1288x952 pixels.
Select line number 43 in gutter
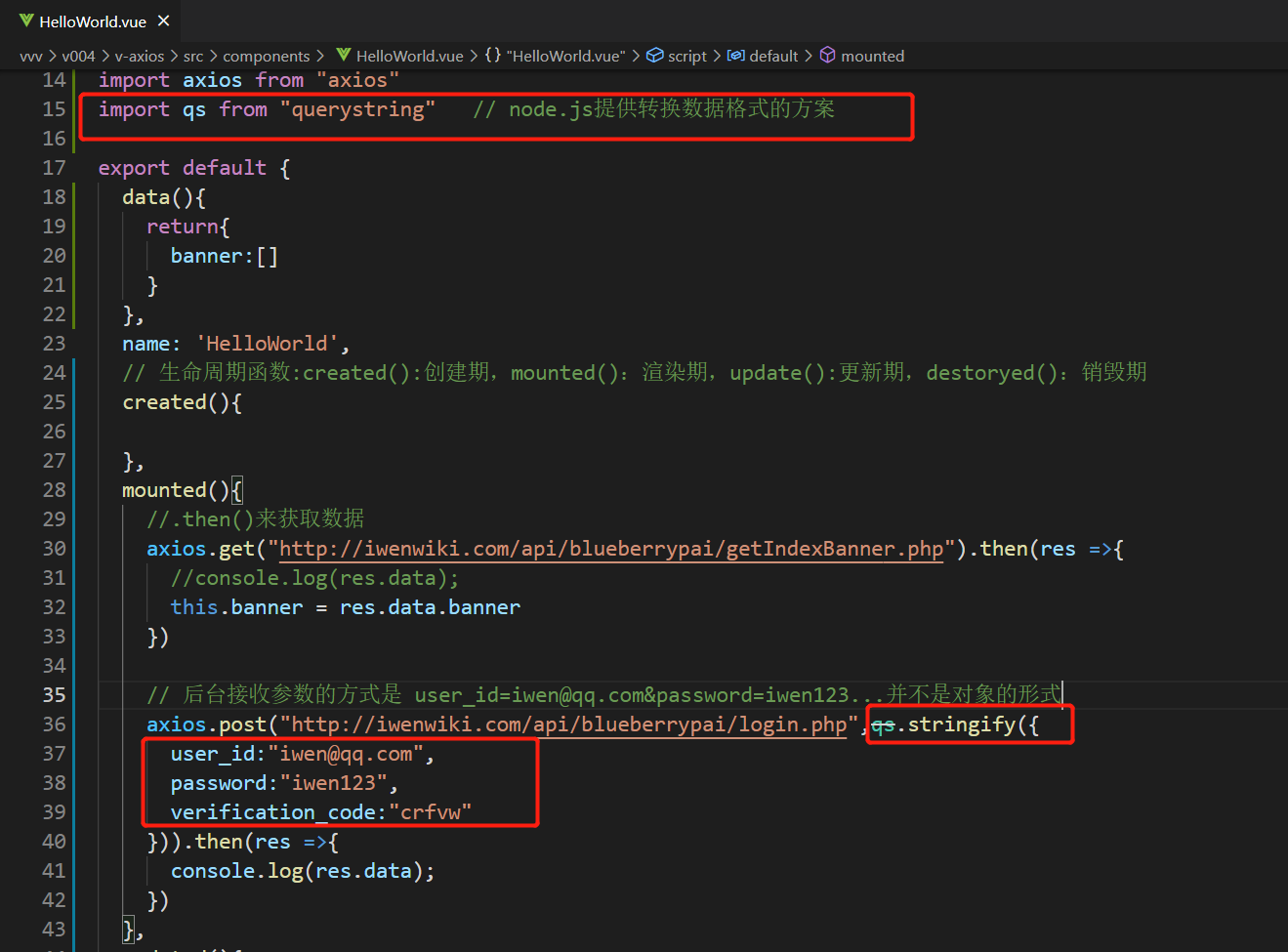[54, 930]
